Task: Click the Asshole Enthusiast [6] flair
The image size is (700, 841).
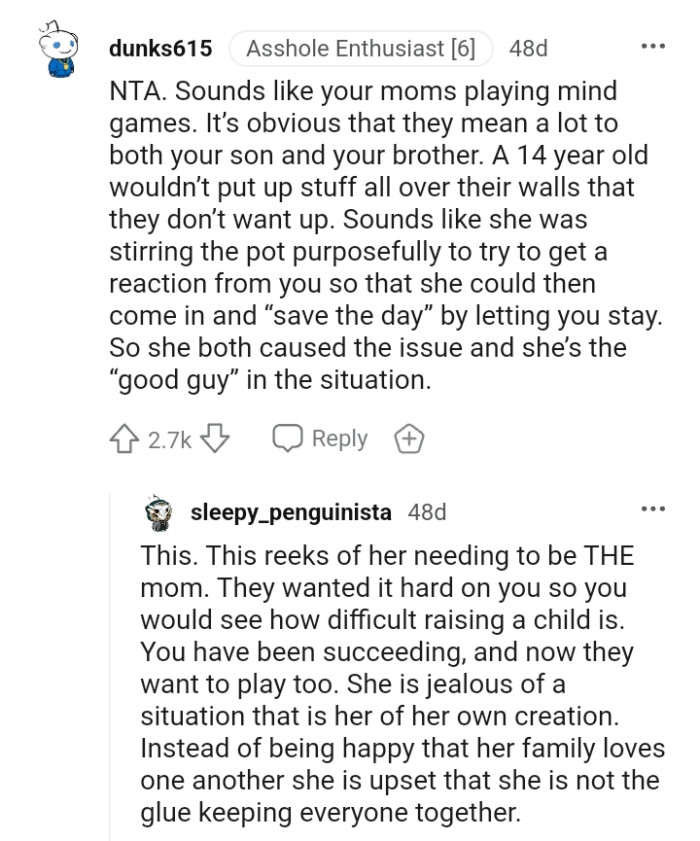Action: tap(362, 48)
